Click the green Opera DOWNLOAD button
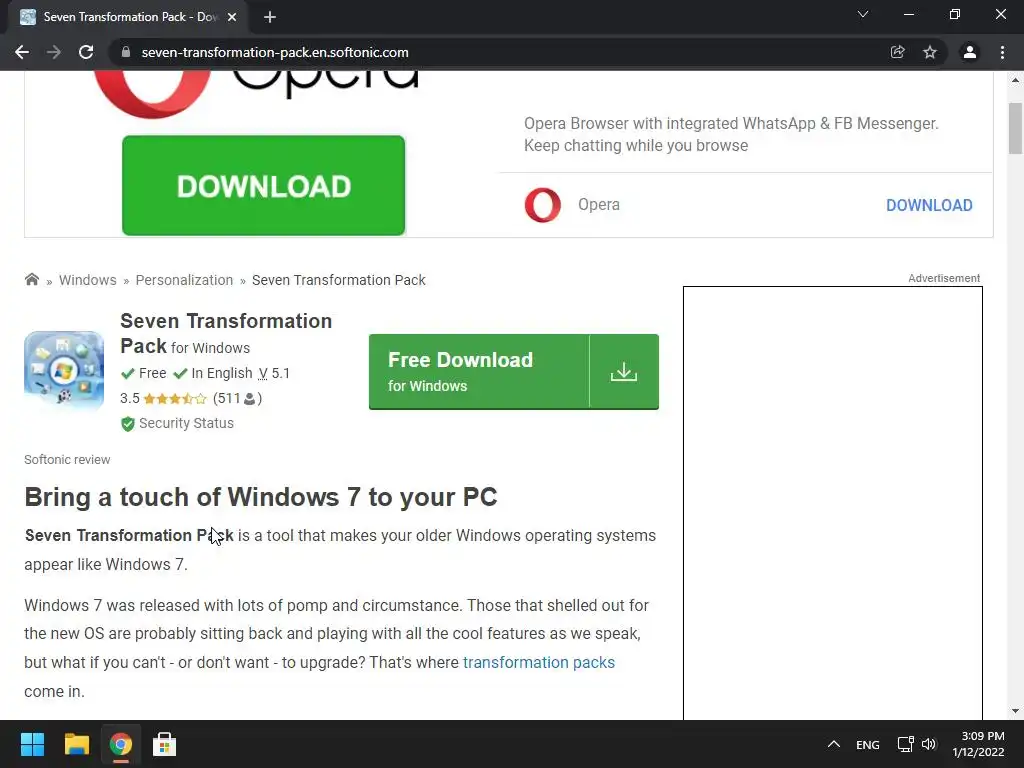The width and height of the screenshot is (1024, 768). [263, 185]
